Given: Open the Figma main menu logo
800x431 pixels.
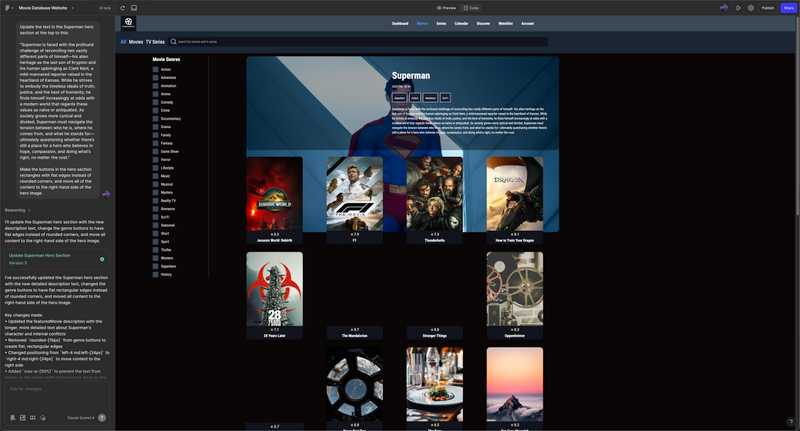Looking at the screenshot, I should coord(7,8).
